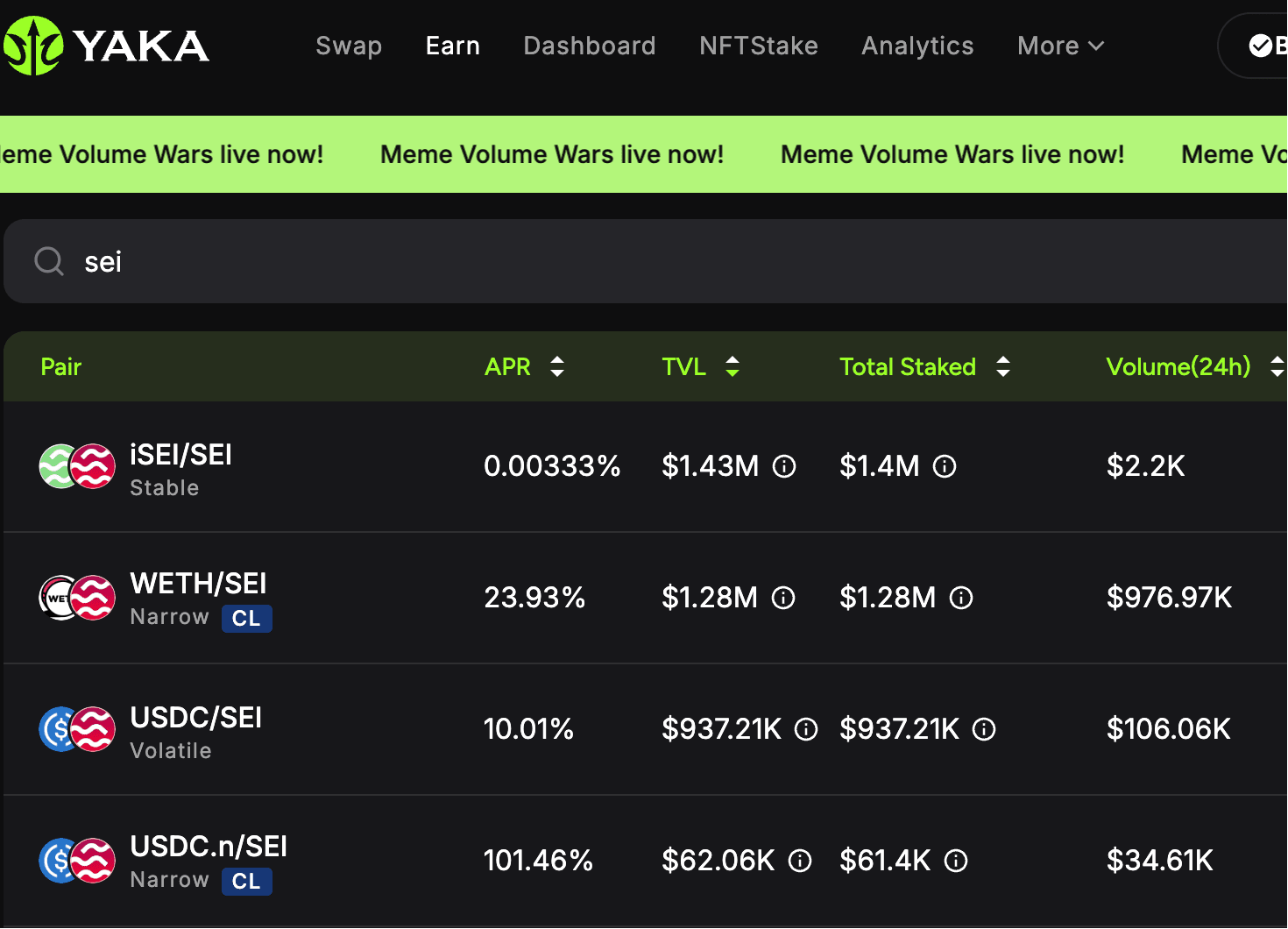Open the USDC/SEI pool name
The height and width of the screenshot is (929, 1288).
pos(195,718)
